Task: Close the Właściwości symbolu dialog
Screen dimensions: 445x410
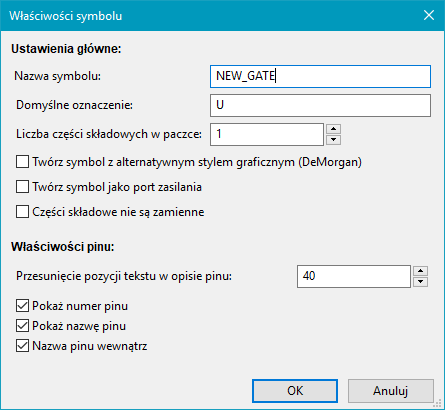Action: 429,15
